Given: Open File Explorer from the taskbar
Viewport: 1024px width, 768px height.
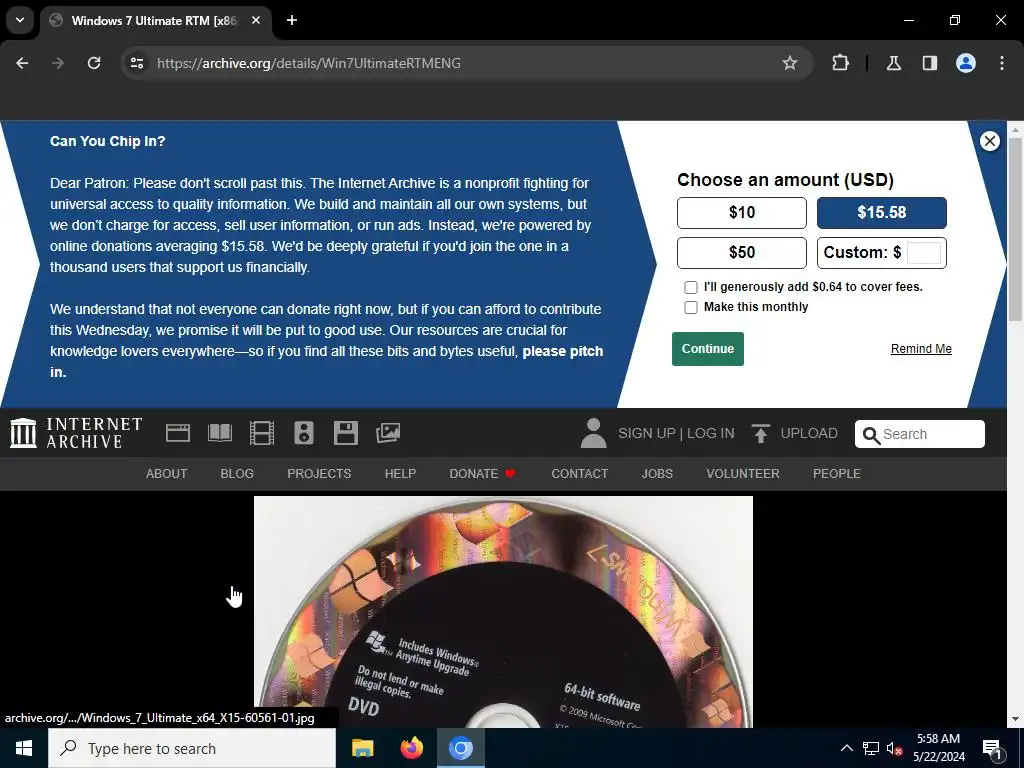Looking at the screenshot, I should [x=362, y=748].
